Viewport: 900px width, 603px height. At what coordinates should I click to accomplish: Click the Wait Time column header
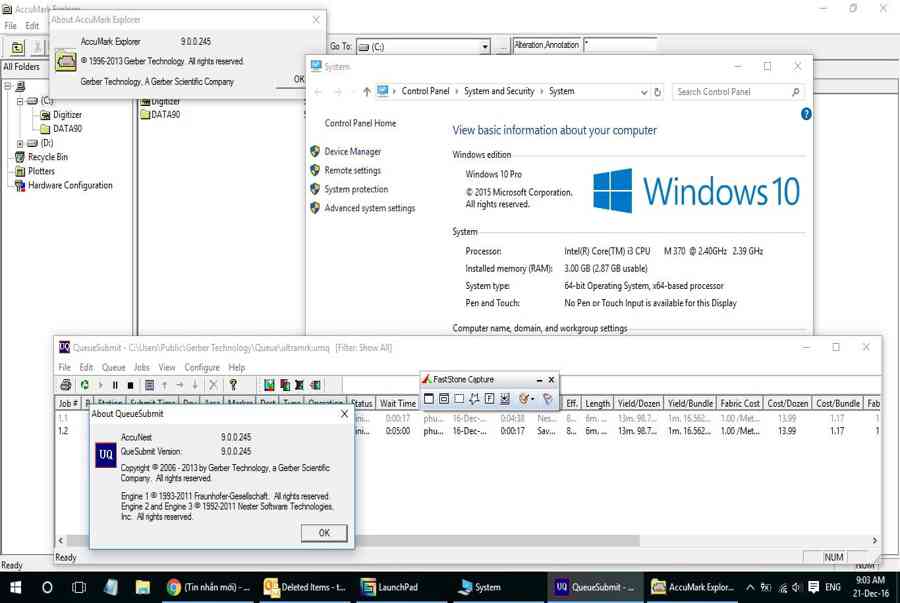pyautogui.click(x=397, y=403)
